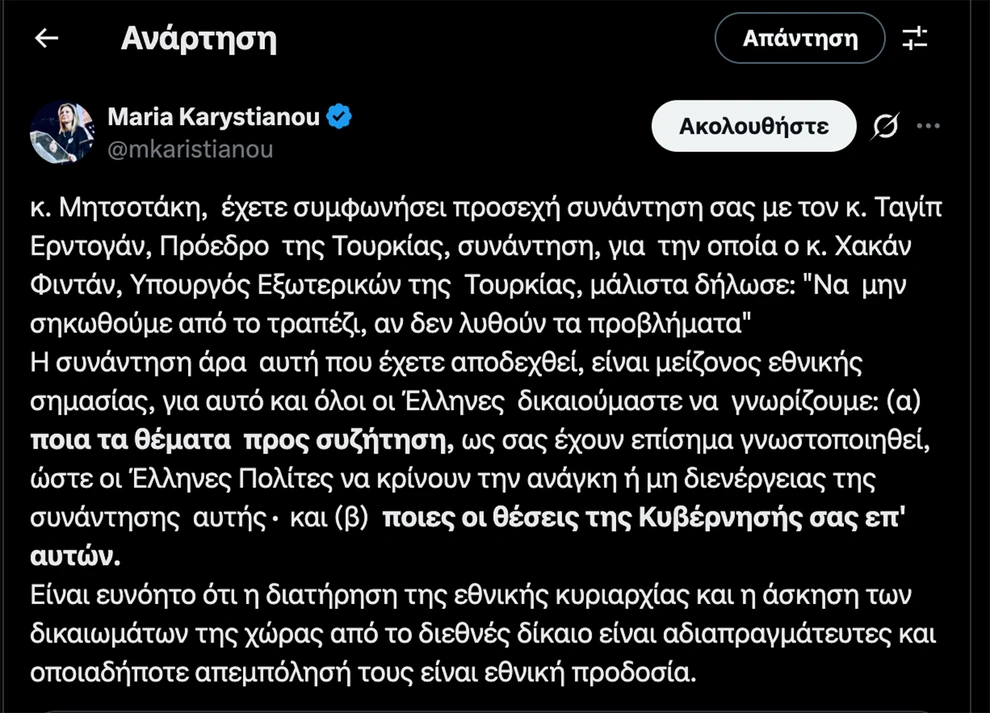The width and height of the screenshot is (990, 713).
Task: Click the blue verified checkmark badge
Action: (338, 116)
